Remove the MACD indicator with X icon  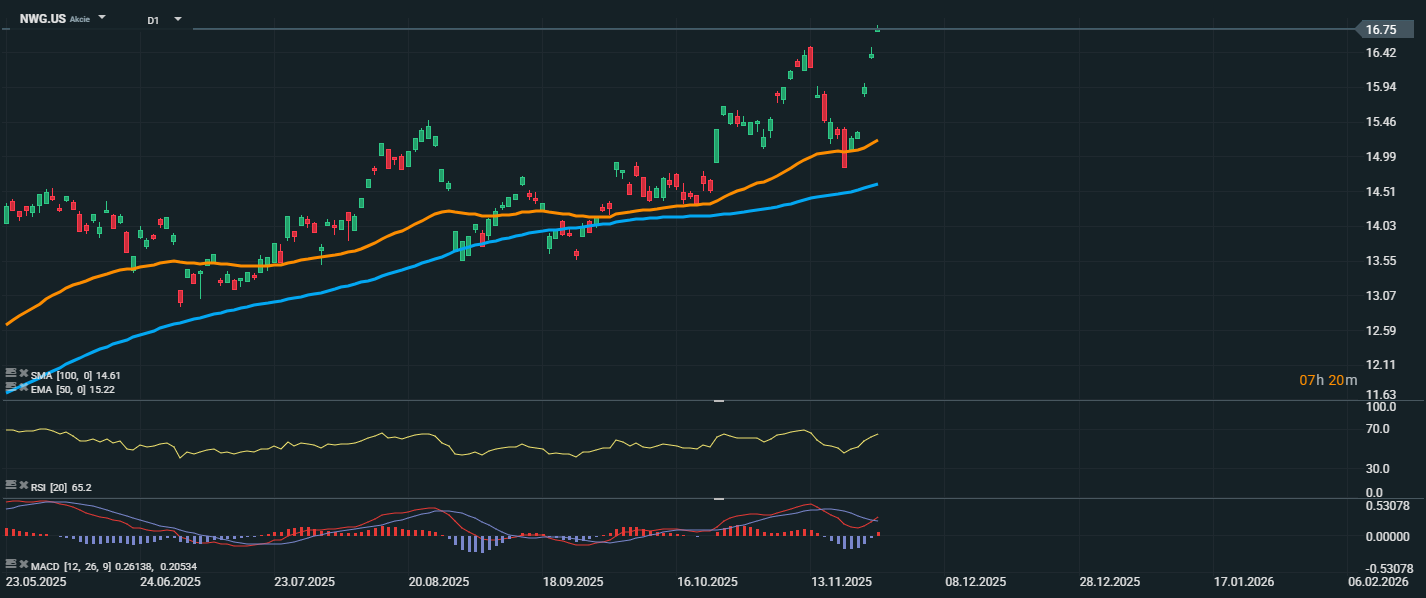(x=23, y=564)
